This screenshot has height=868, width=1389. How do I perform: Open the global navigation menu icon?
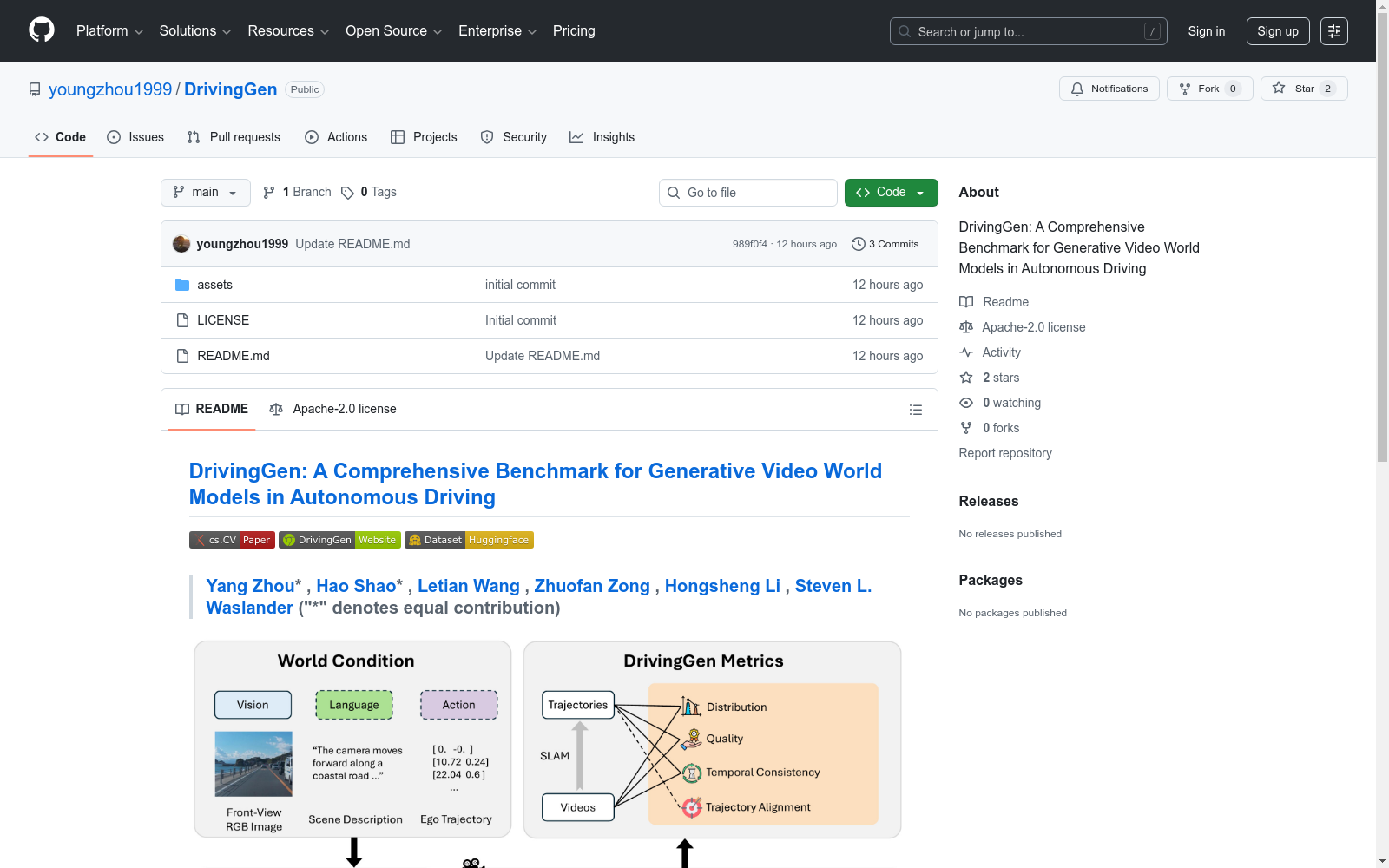pyautogui.click(x=1334, y=31)
